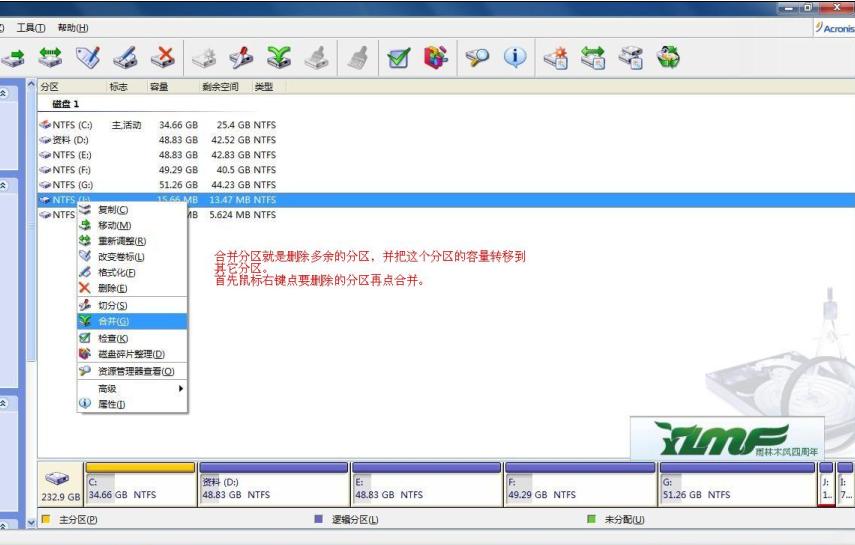The width and height of the screenshot is (855, 545).
Task: Open the 帮助(H) menu
Action: (72, 28)
